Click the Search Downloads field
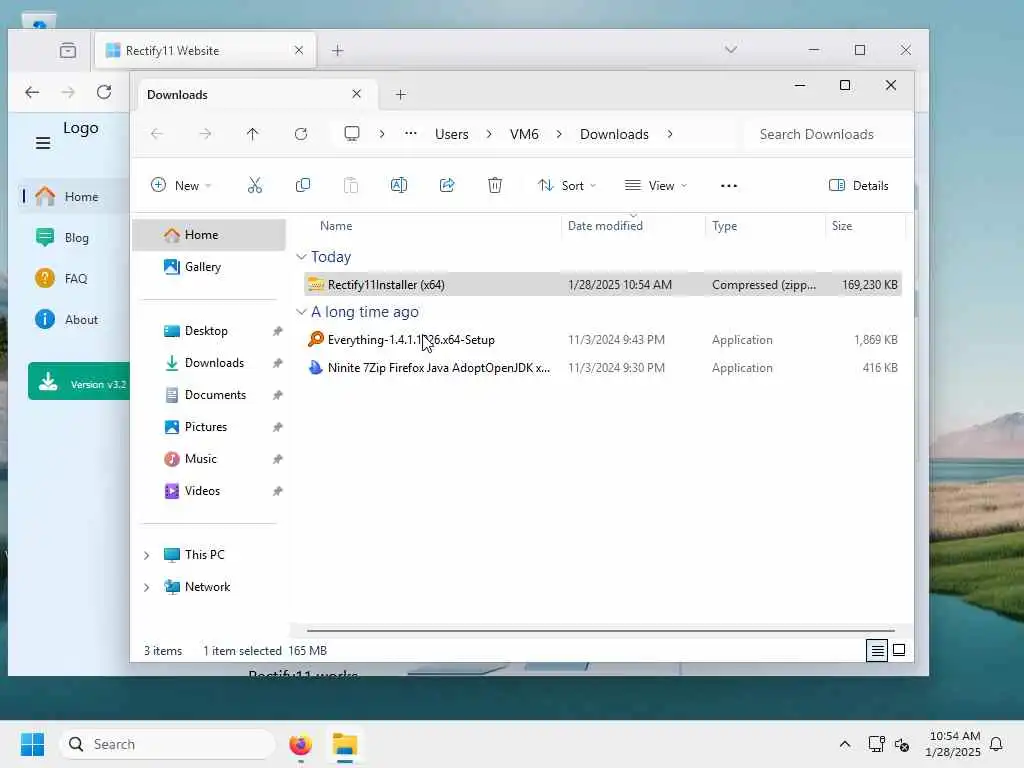The width and height of the screenshot is (1024, 768). [x=826, y=134]
